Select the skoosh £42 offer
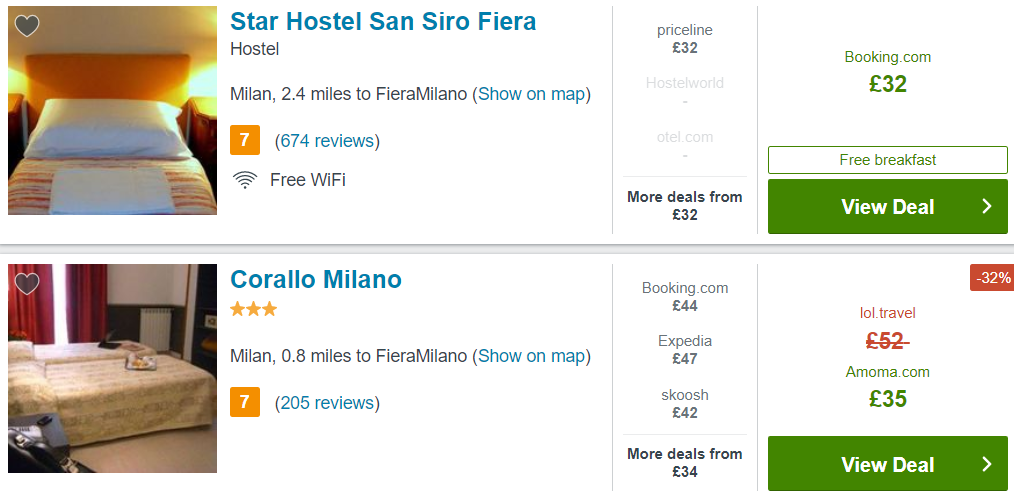The image size is (1014, 497). pyautogui.click(x=685, y=403)
